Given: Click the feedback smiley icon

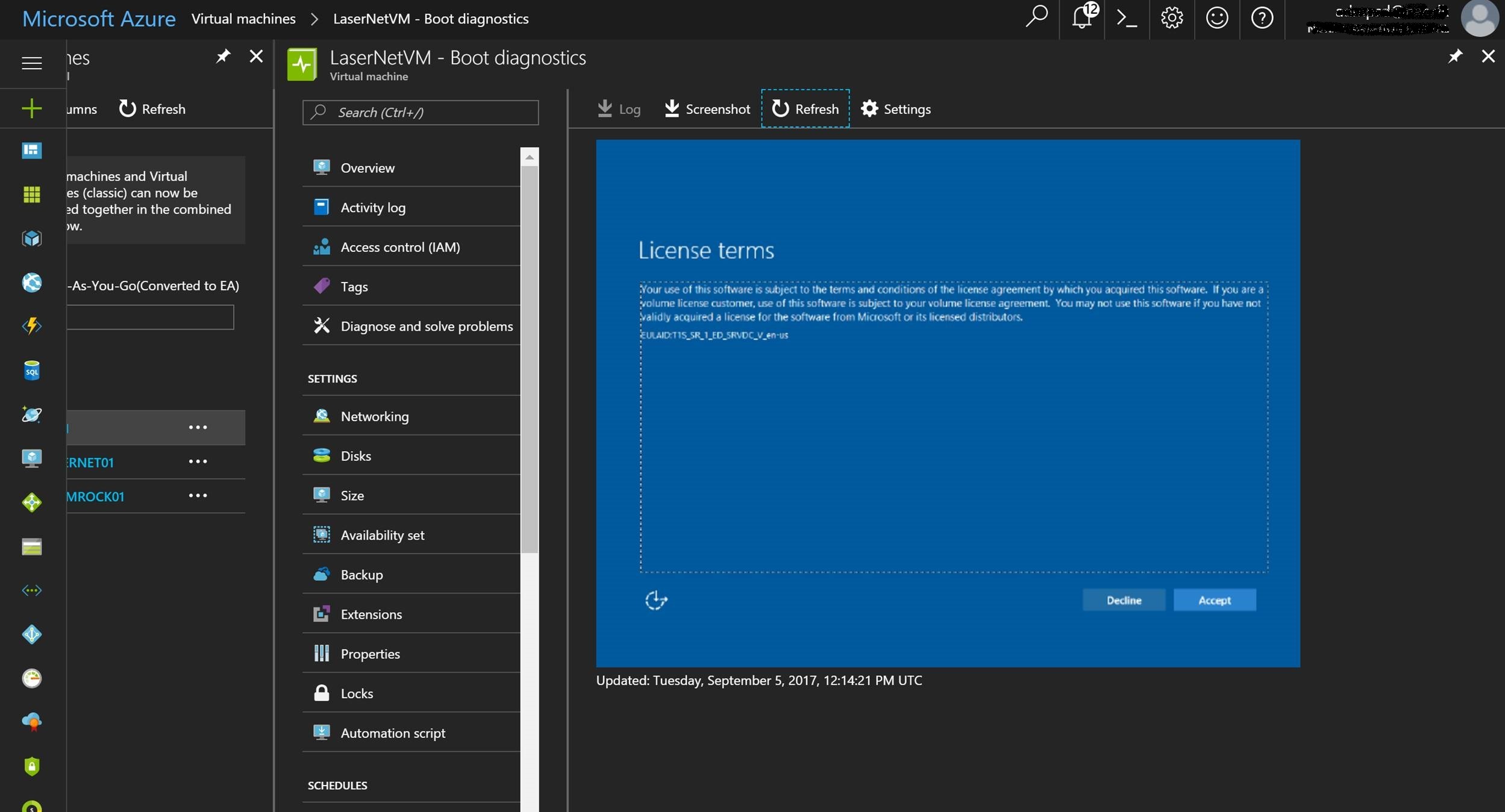Looking at the screenshot, I should pos(1217,17).
